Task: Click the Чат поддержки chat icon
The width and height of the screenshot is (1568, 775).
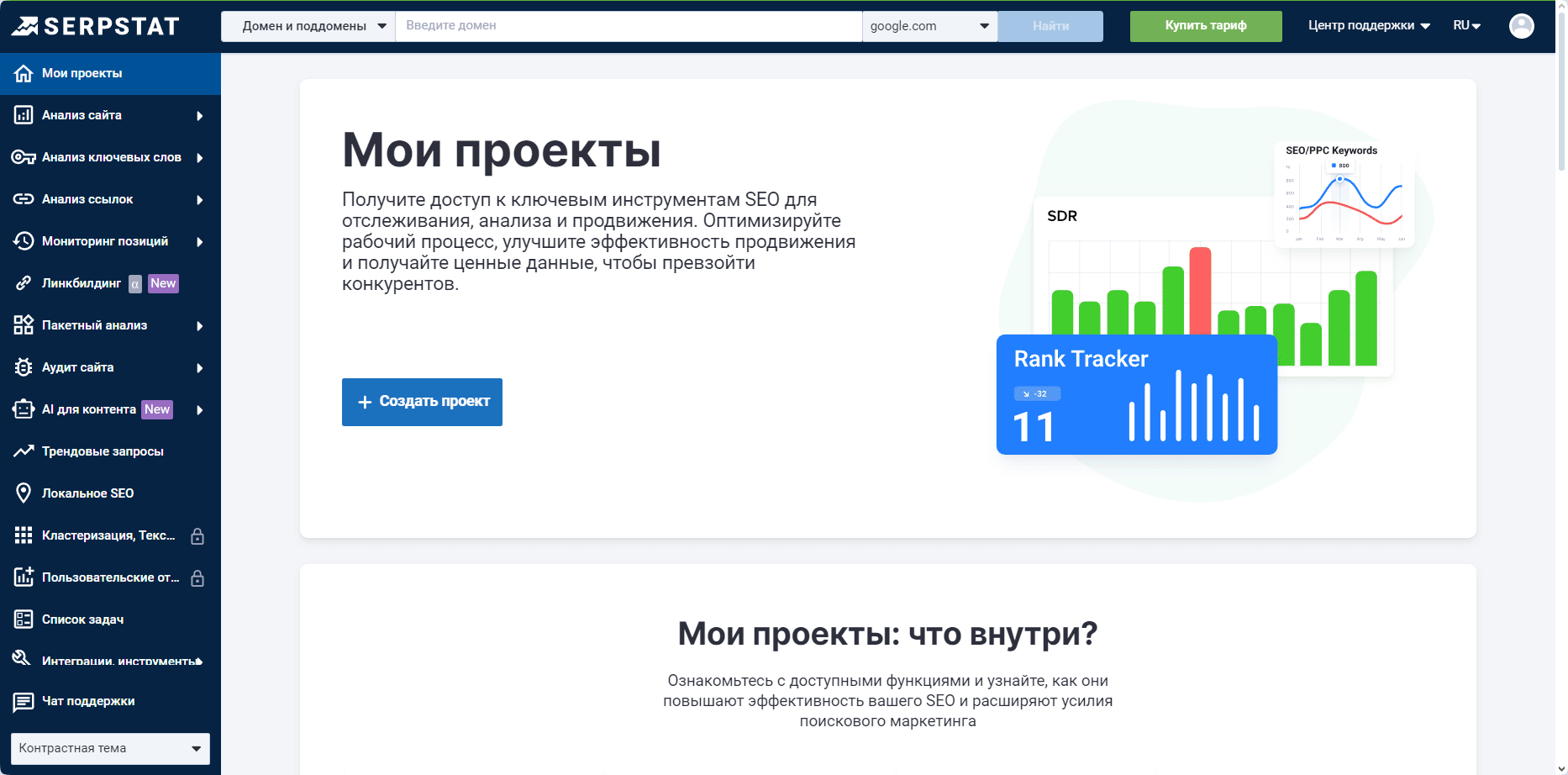Action: pyautogui.click(x=24, y=701)
